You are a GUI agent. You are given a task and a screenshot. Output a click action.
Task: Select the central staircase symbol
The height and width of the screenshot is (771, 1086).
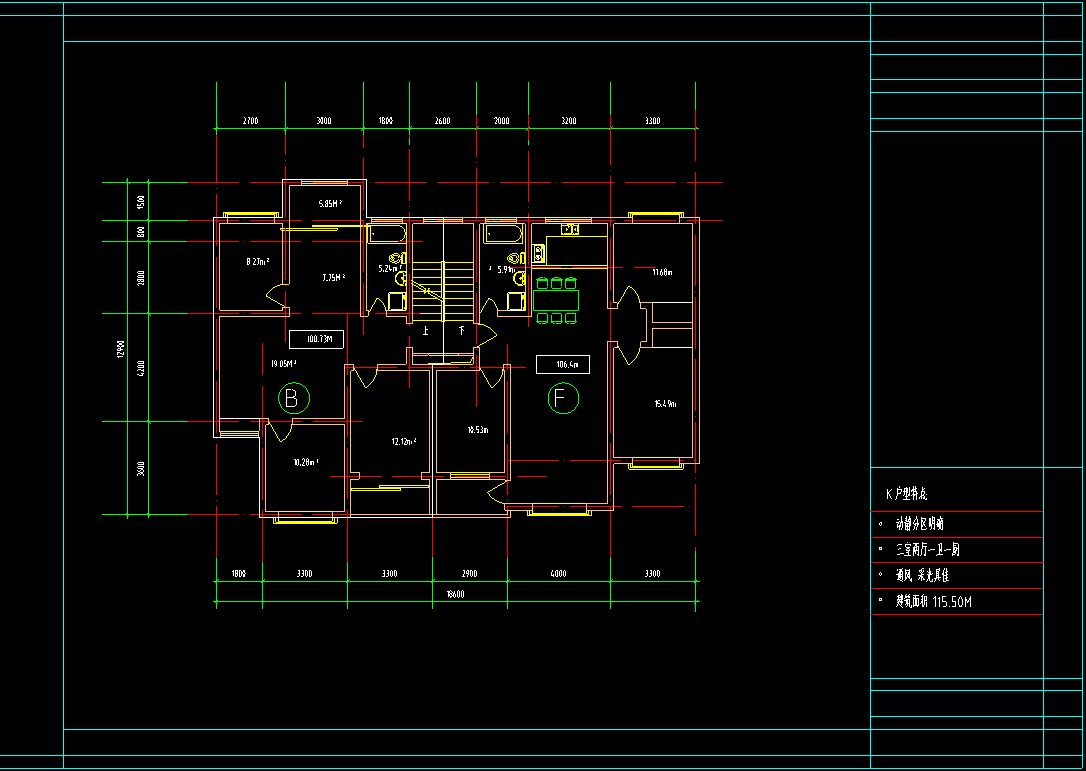(x=443, y=290)
